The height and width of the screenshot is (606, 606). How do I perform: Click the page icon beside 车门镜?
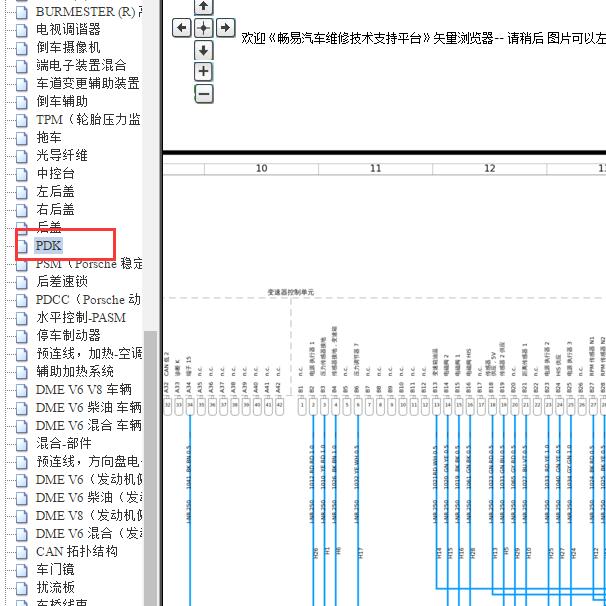(x=22, y=570)
